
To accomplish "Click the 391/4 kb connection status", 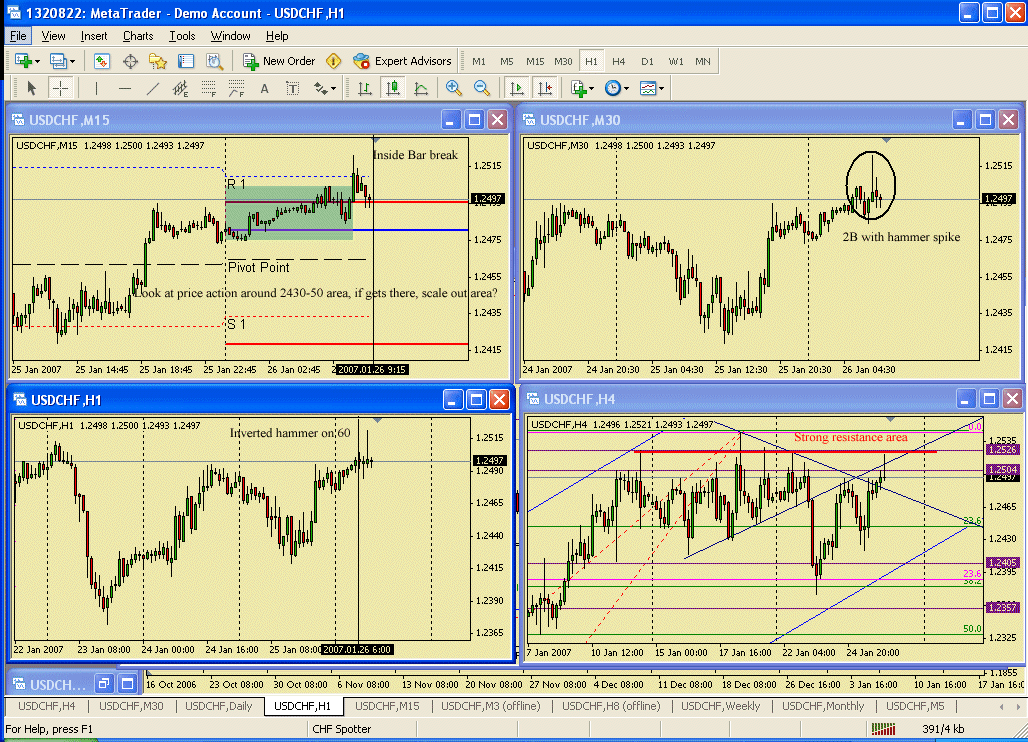I will tap(942, 729).
